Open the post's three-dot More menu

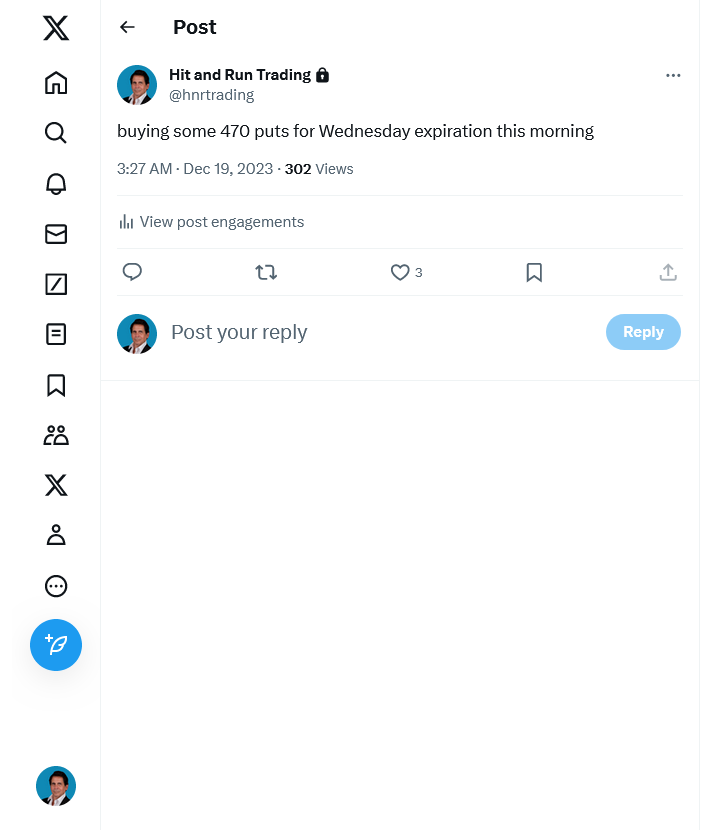point(673,75)
